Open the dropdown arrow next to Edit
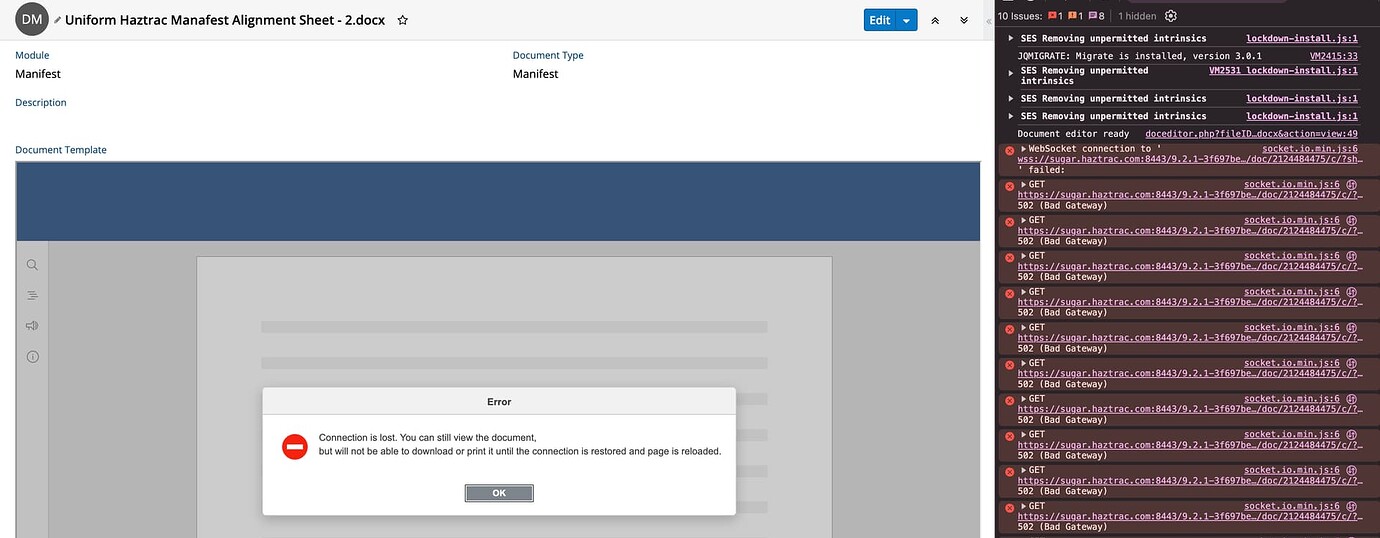 (906, 20)
